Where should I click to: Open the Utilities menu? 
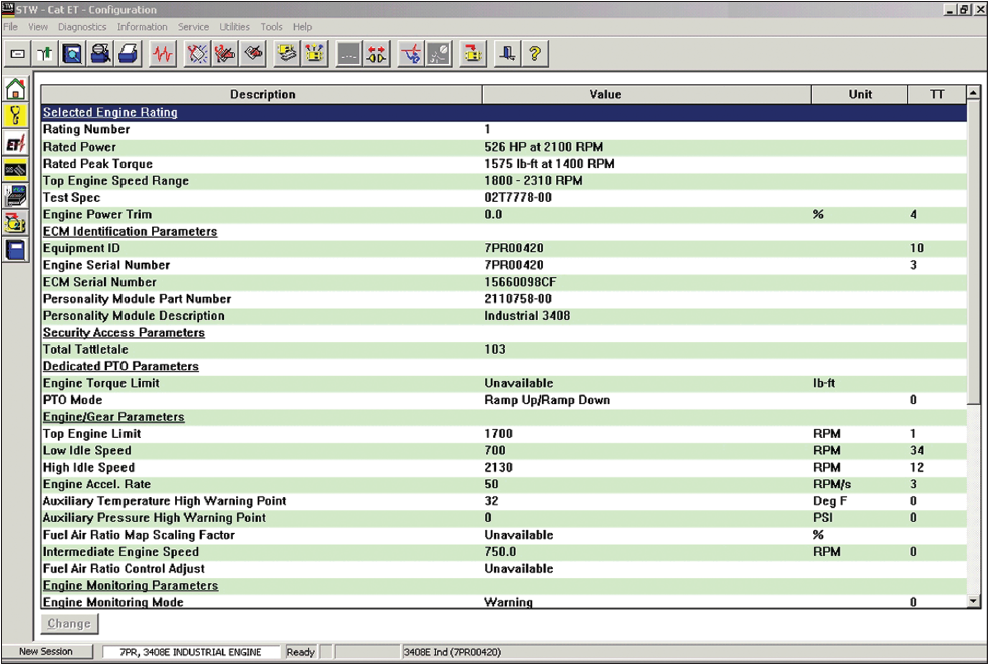coord(235,26)
